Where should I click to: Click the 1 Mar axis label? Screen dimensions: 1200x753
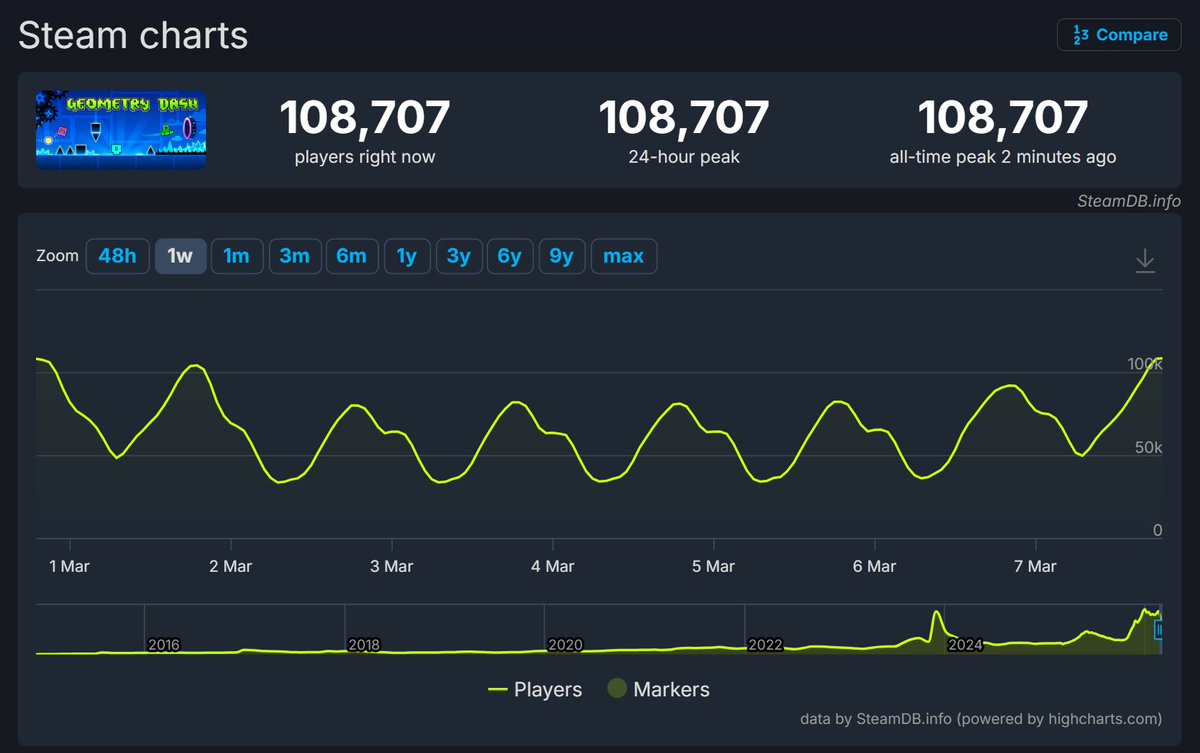click(x=70, y=566)
